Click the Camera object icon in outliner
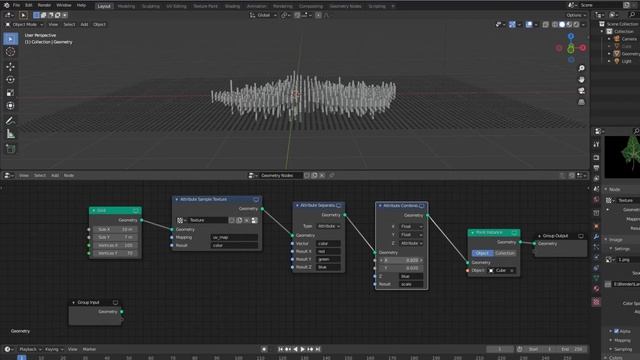Image resolution: width=640 pixels, height=360 pixels. point(617,39)
